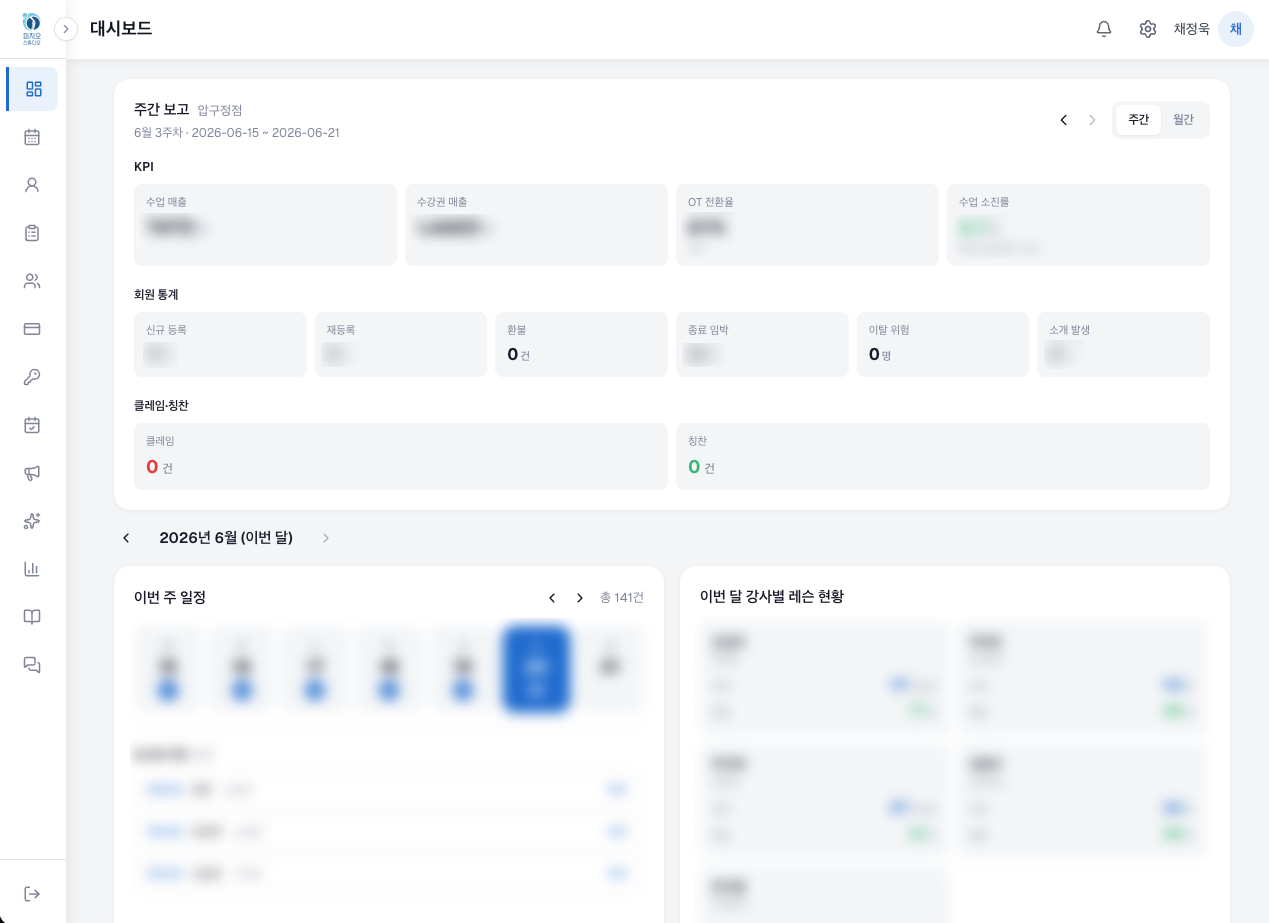Open the megaphone icon in sidebar
The height and width of the screenshot is (923, 1269).
[32, 473]
